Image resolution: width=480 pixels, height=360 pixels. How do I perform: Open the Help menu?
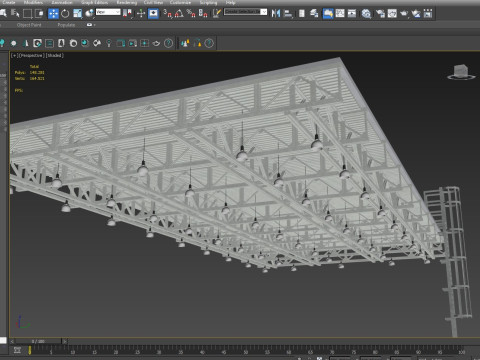click(x=230, y=2)
